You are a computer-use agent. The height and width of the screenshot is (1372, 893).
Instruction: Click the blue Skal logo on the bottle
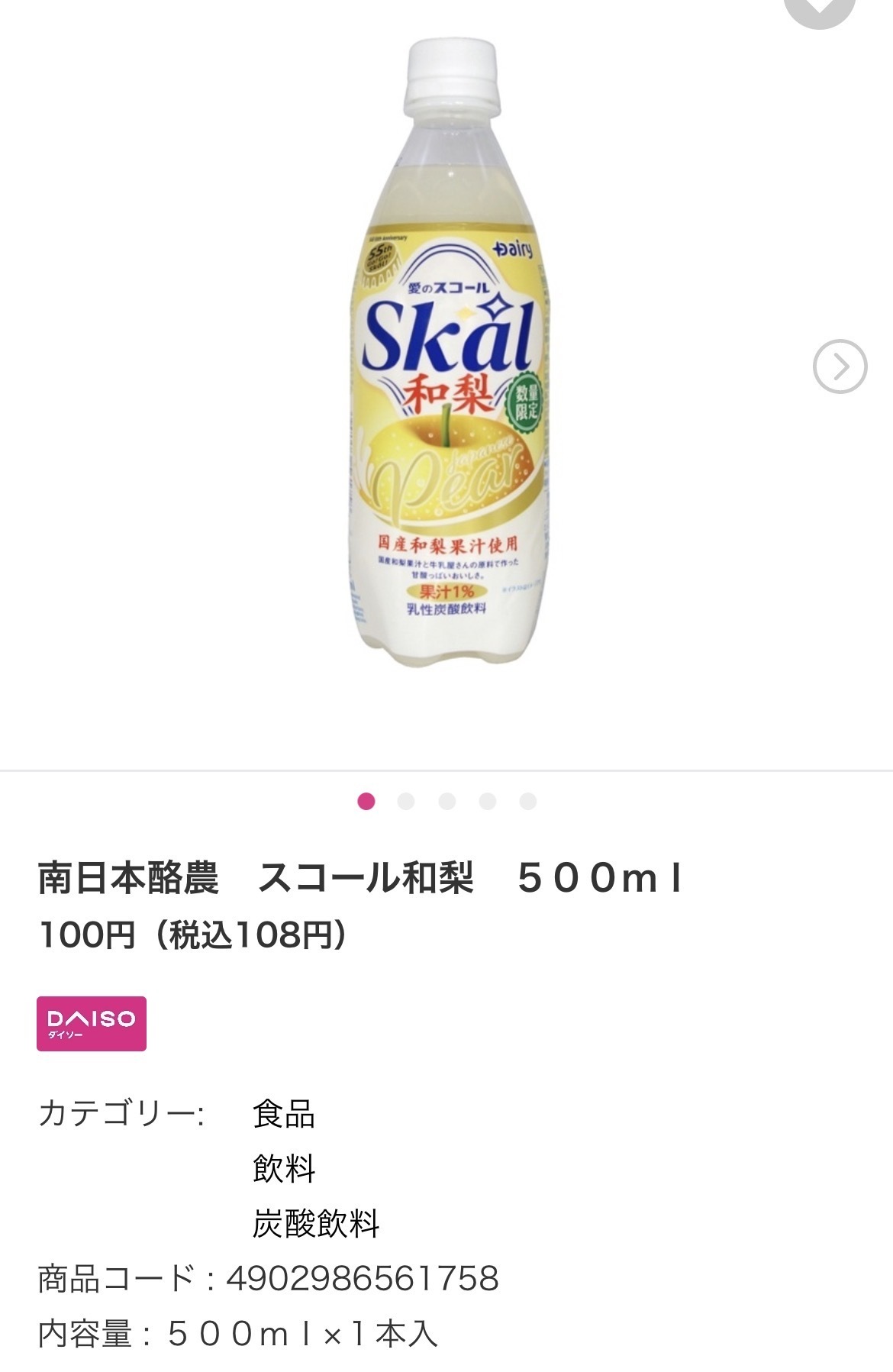pos(446,336)
